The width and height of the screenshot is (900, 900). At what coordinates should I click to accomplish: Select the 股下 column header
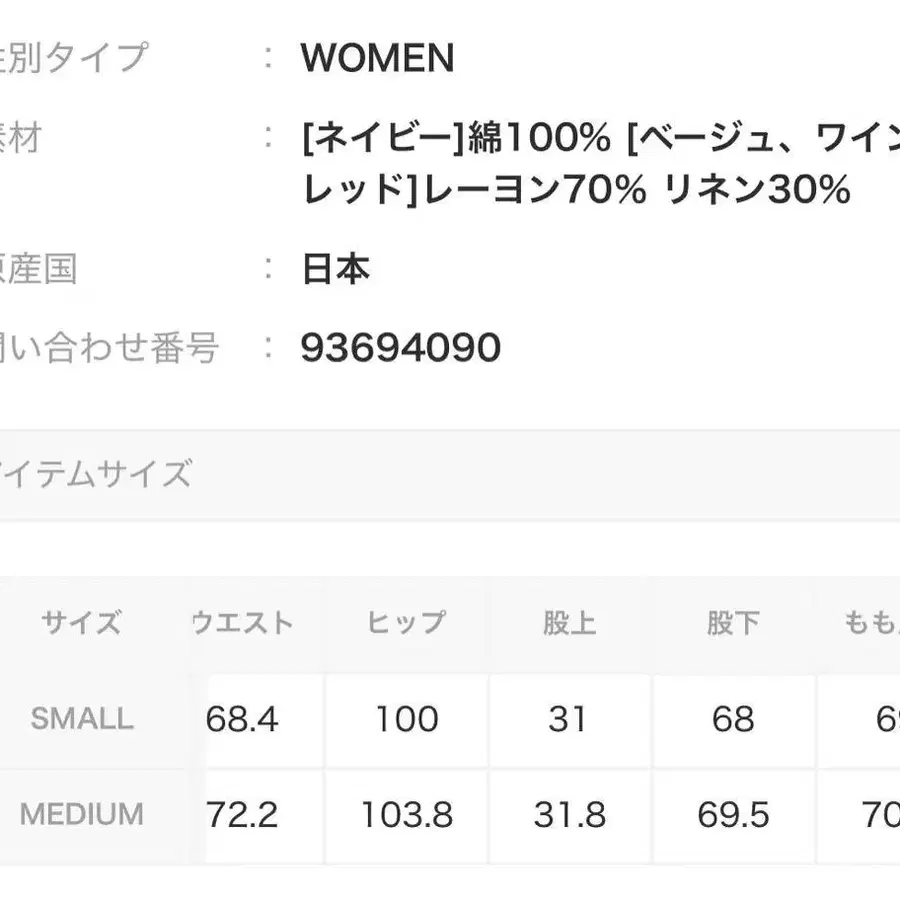coord(732,623)
